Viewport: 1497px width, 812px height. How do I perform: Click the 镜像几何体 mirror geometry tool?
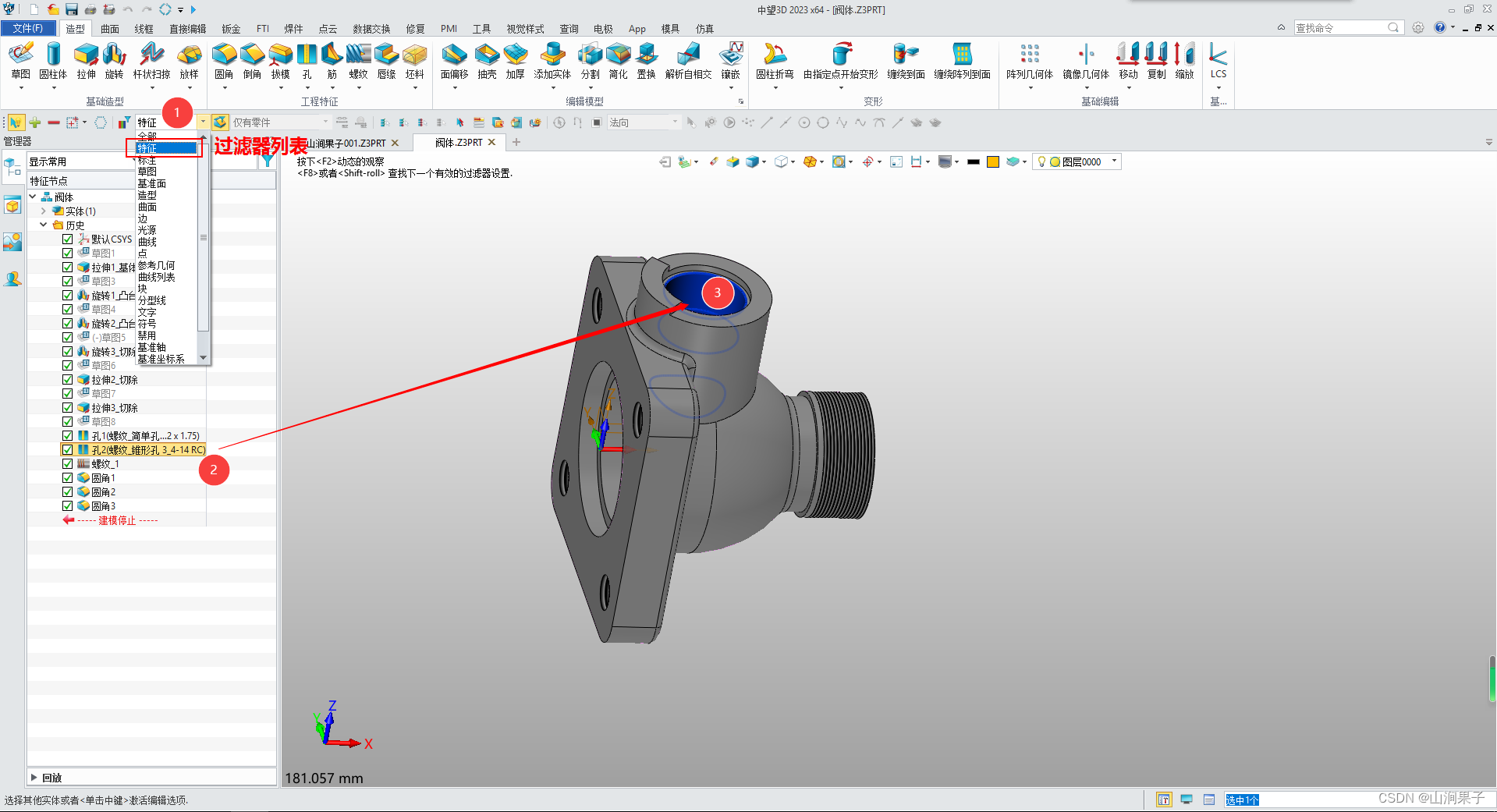point(1086,61)
